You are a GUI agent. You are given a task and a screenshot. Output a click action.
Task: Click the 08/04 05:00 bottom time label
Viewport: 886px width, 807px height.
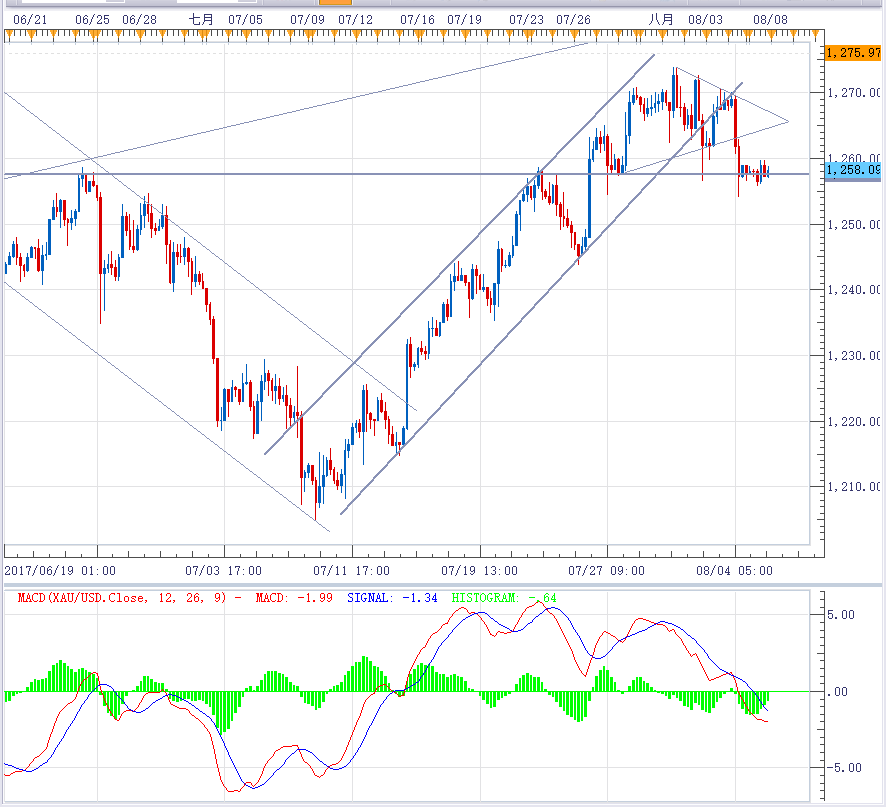tap(739, 571)
